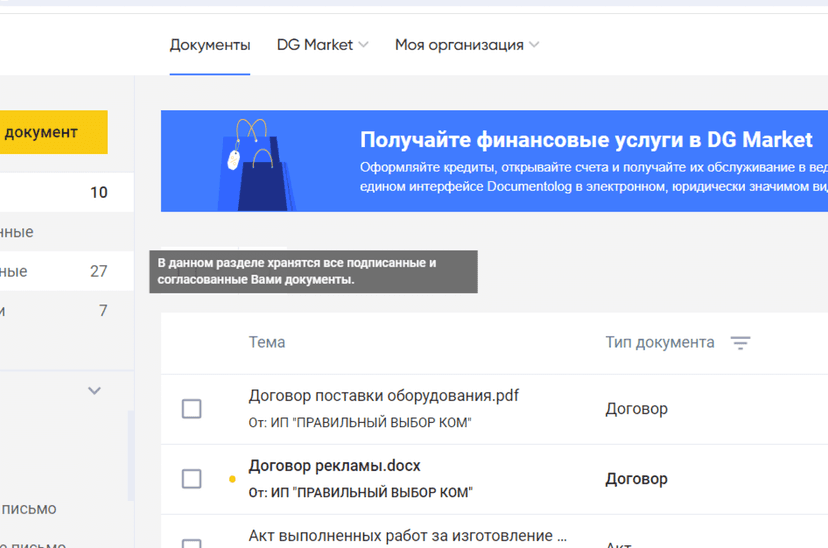This screenshot has width=828, height=548.
Task: Open sidebar folder showing 27 documents
Action: pyautogui.click(x=60, y=271)
